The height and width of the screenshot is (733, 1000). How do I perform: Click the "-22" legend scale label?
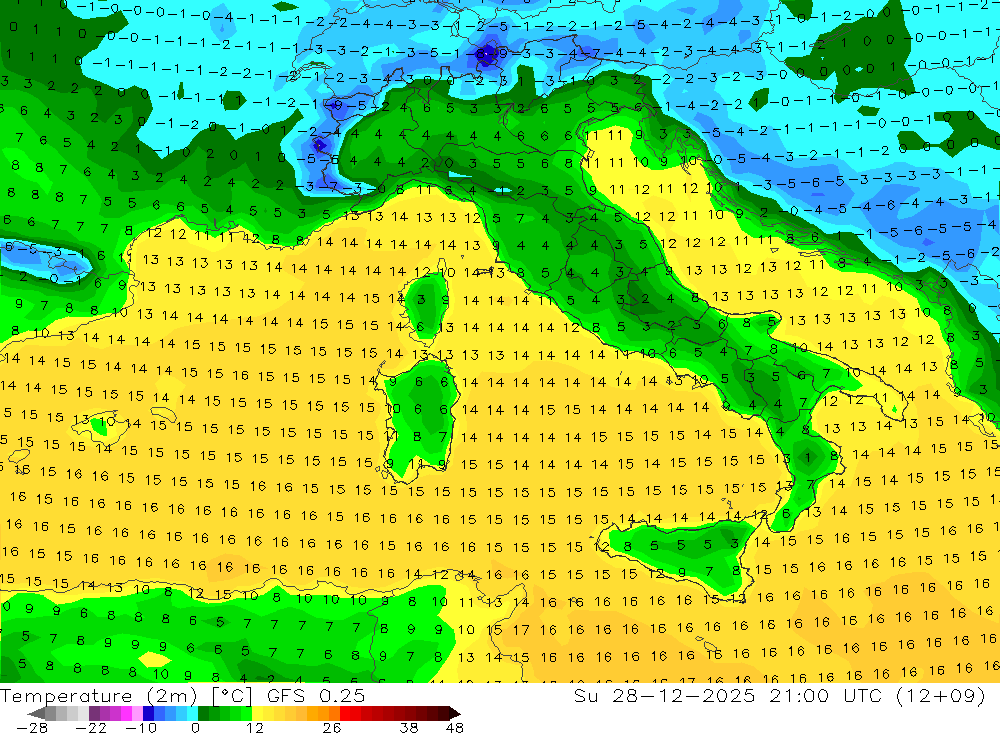(x=91, y=727)
